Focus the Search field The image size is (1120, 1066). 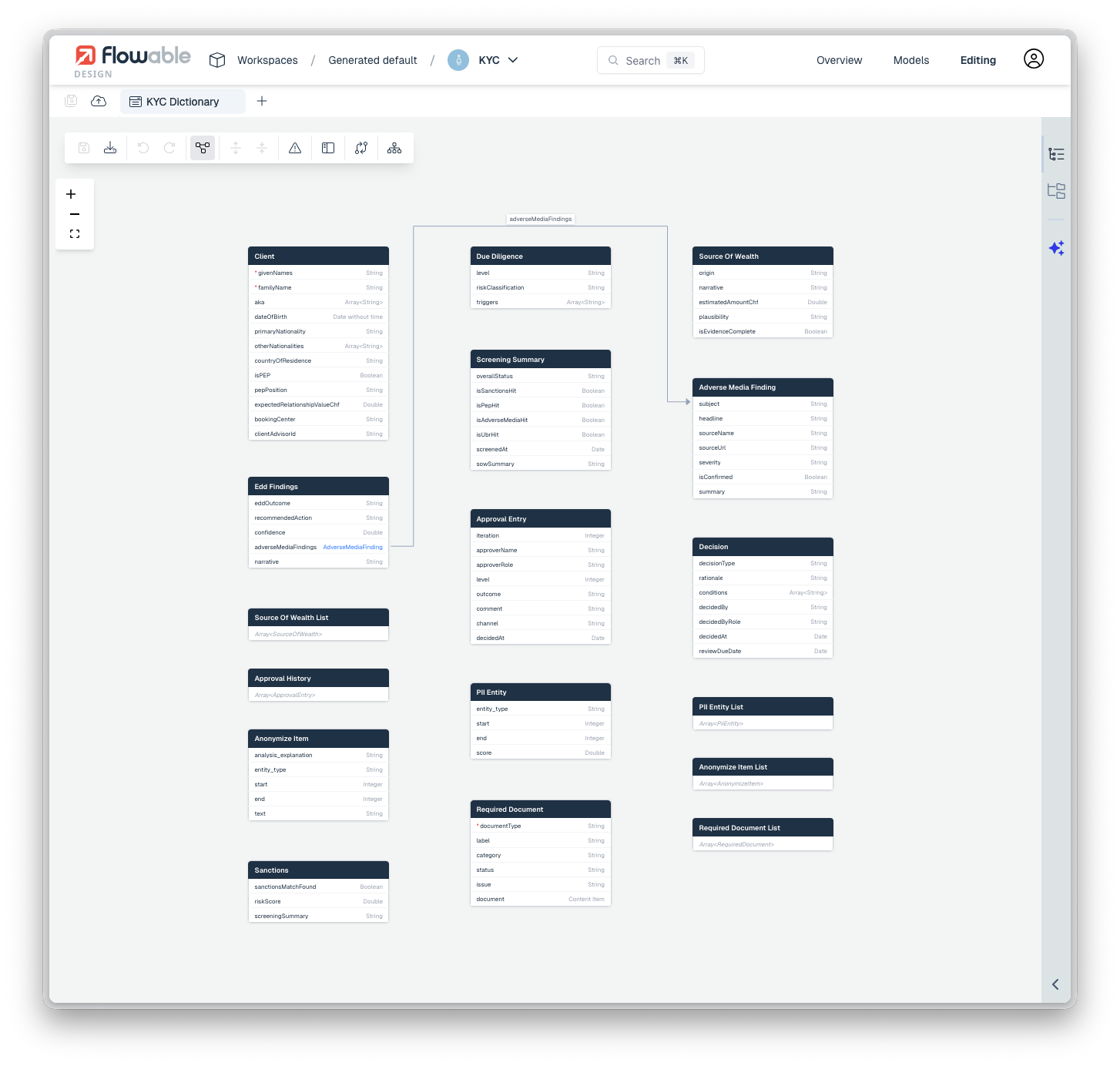[651, 60]
